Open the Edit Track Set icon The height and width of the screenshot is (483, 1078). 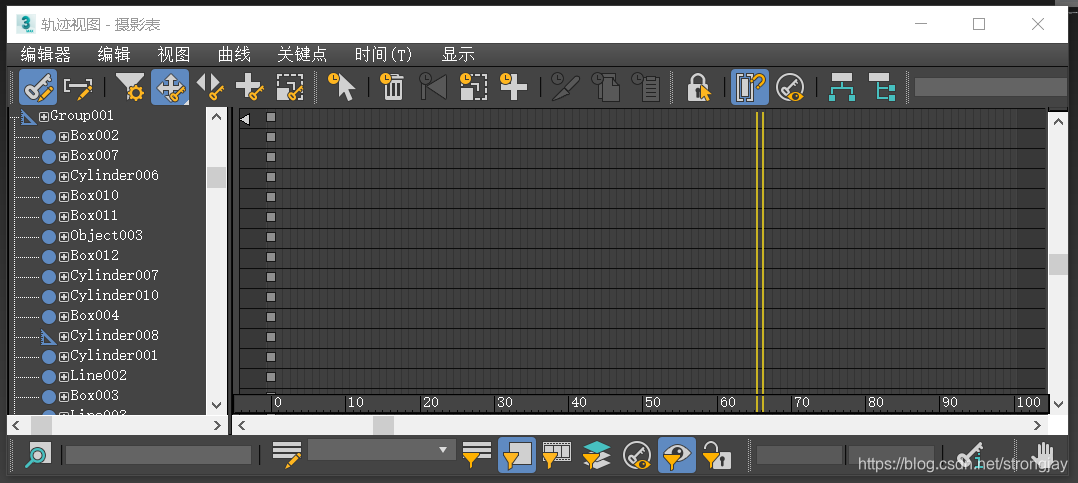tap(287, 455)
